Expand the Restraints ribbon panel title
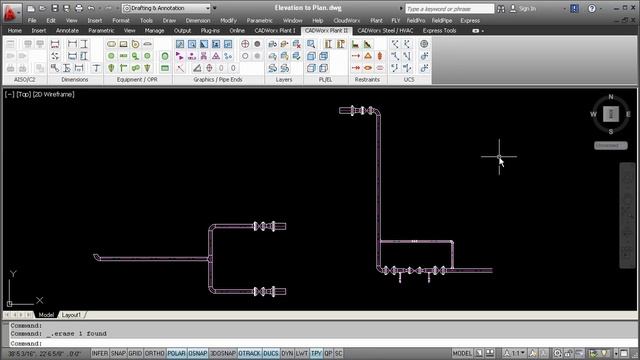 (x=367, y=80)
